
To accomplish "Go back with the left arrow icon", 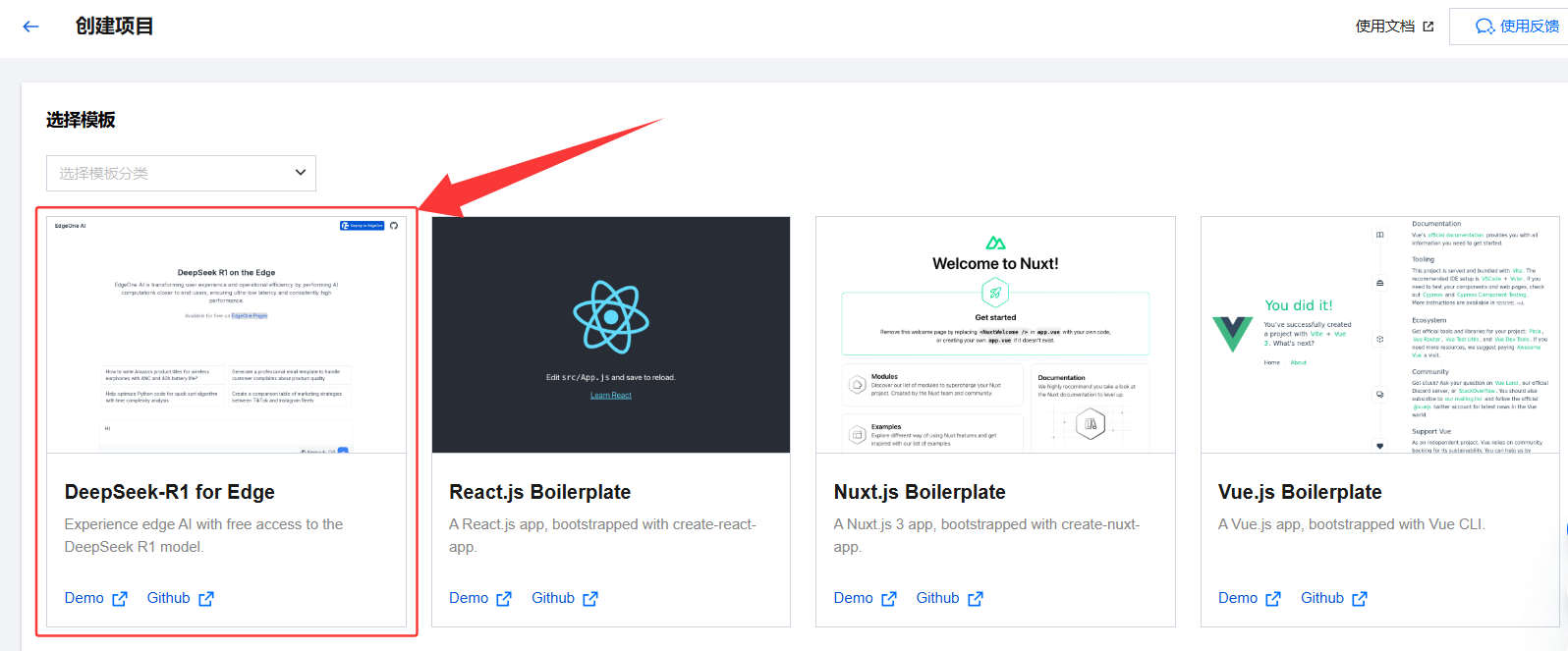I will click(30, 27).
